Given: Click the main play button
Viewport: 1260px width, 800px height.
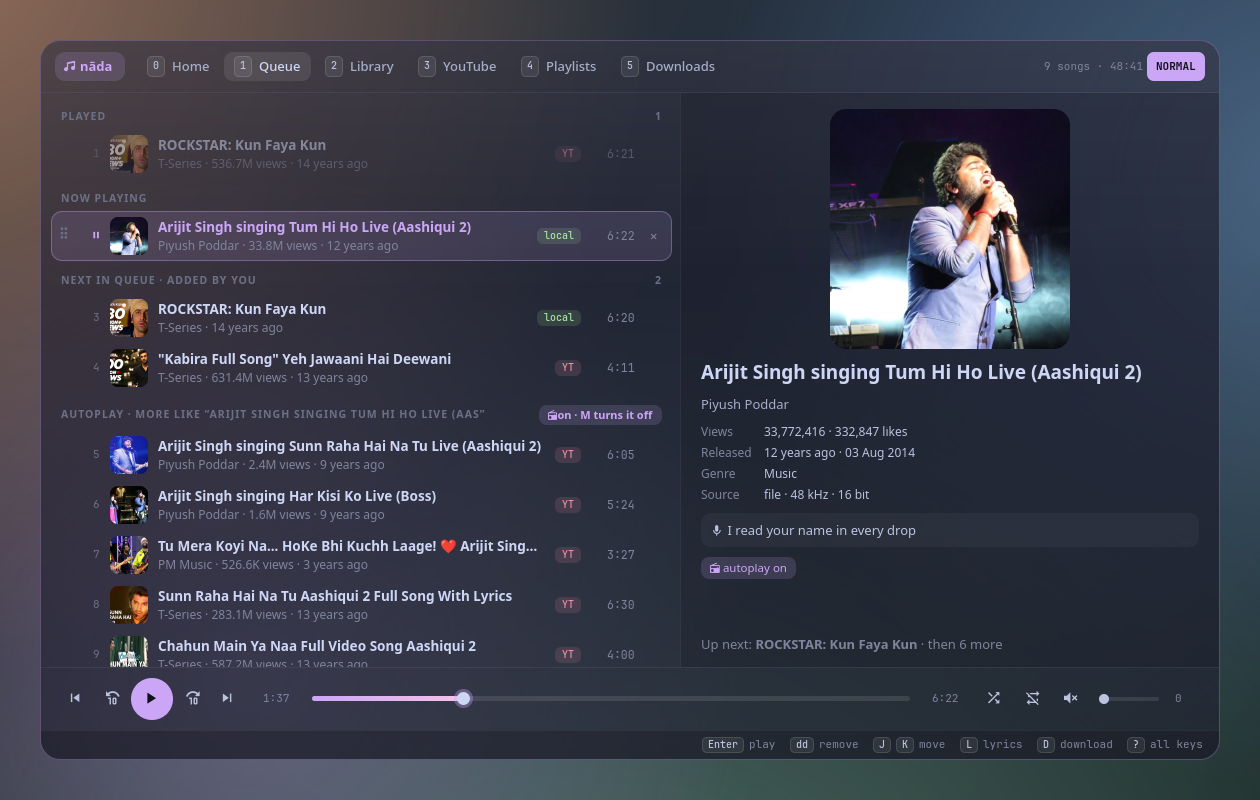Looking at the screenshot, I should 152,698.
